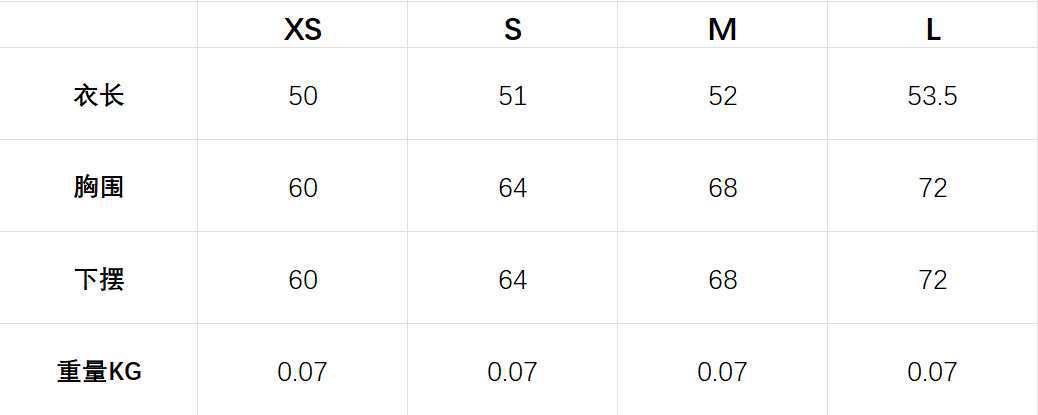Click the 胸围 value 72 for L
The height and width of the screenshot is (415, 1038).
tap(932, 188)
